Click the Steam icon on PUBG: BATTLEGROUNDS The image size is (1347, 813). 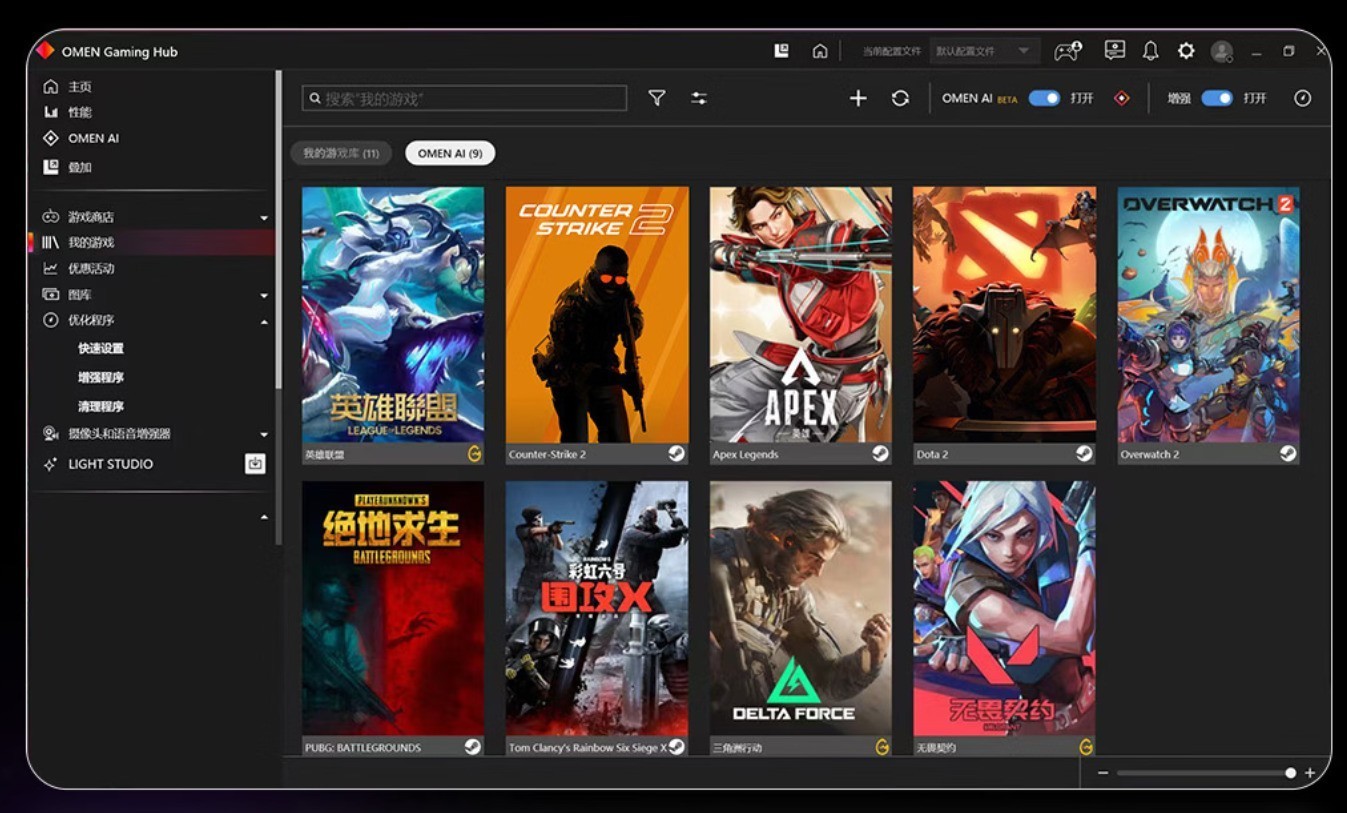473,746
